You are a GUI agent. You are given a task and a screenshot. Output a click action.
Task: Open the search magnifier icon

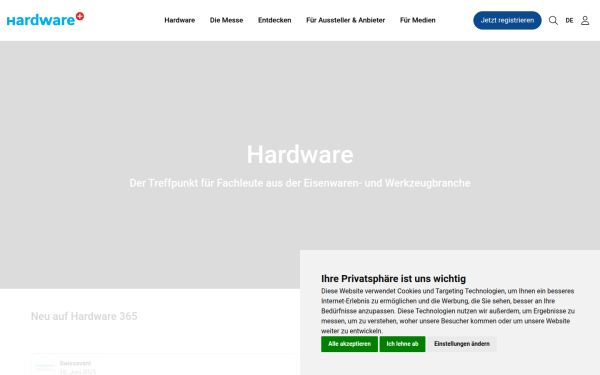click(553, 20)
